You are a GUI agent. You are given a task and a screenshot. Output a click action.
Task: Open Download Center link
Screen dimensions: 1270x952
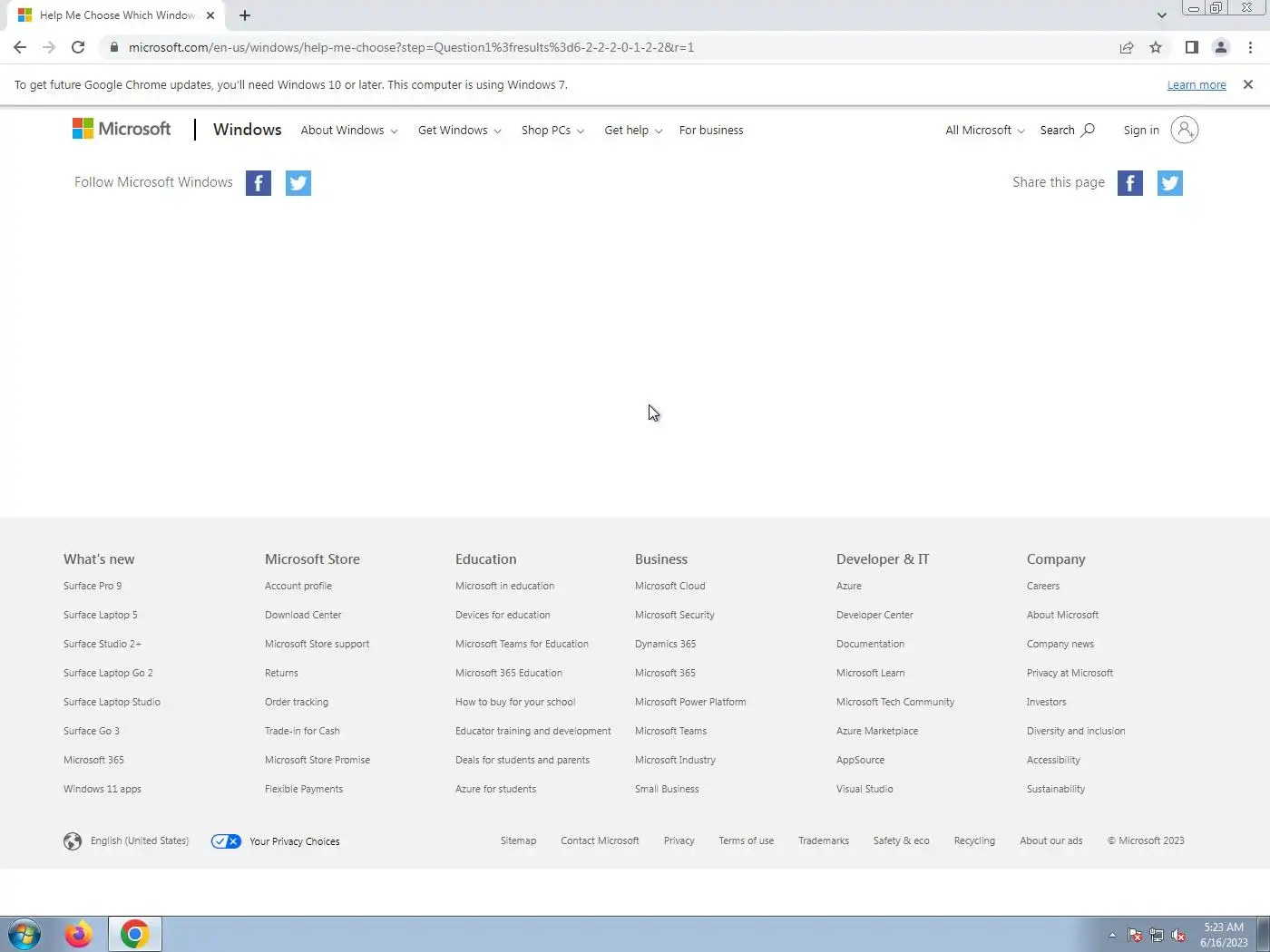coord(303,615)
